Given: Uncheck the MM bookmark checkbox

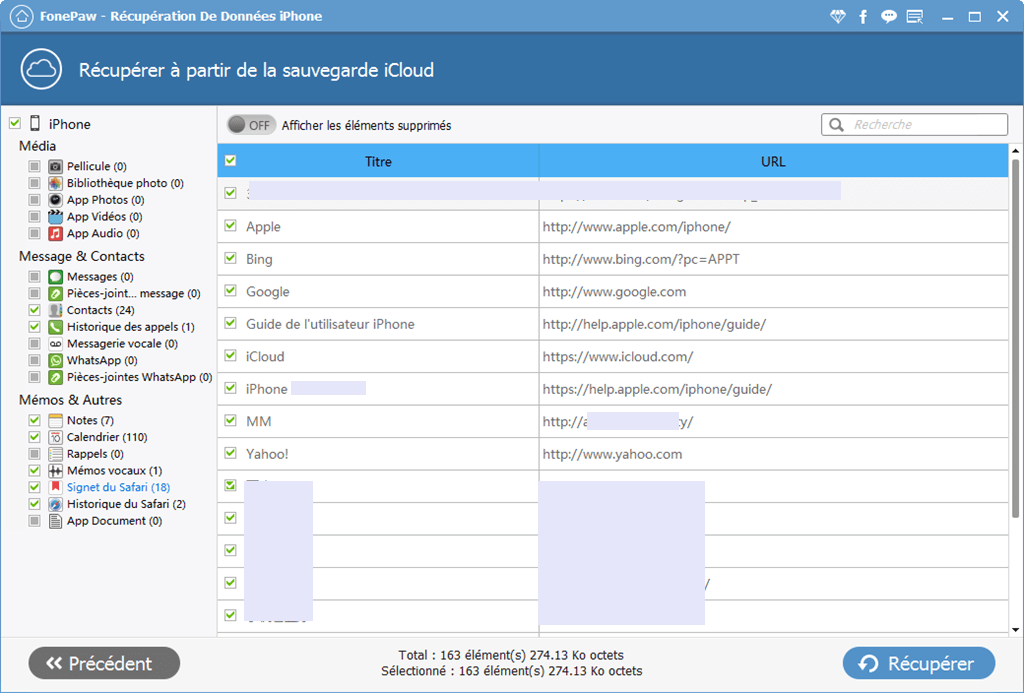Looking at the screenshot, I should [x=231, y=420].
